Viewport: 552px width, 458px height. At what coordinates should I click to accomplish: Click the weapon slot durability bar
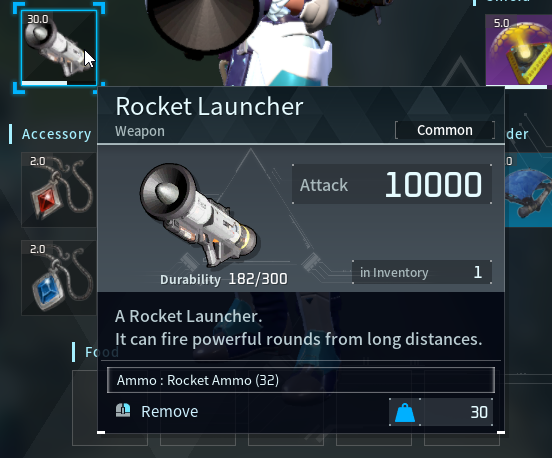(x=59, y=83)
